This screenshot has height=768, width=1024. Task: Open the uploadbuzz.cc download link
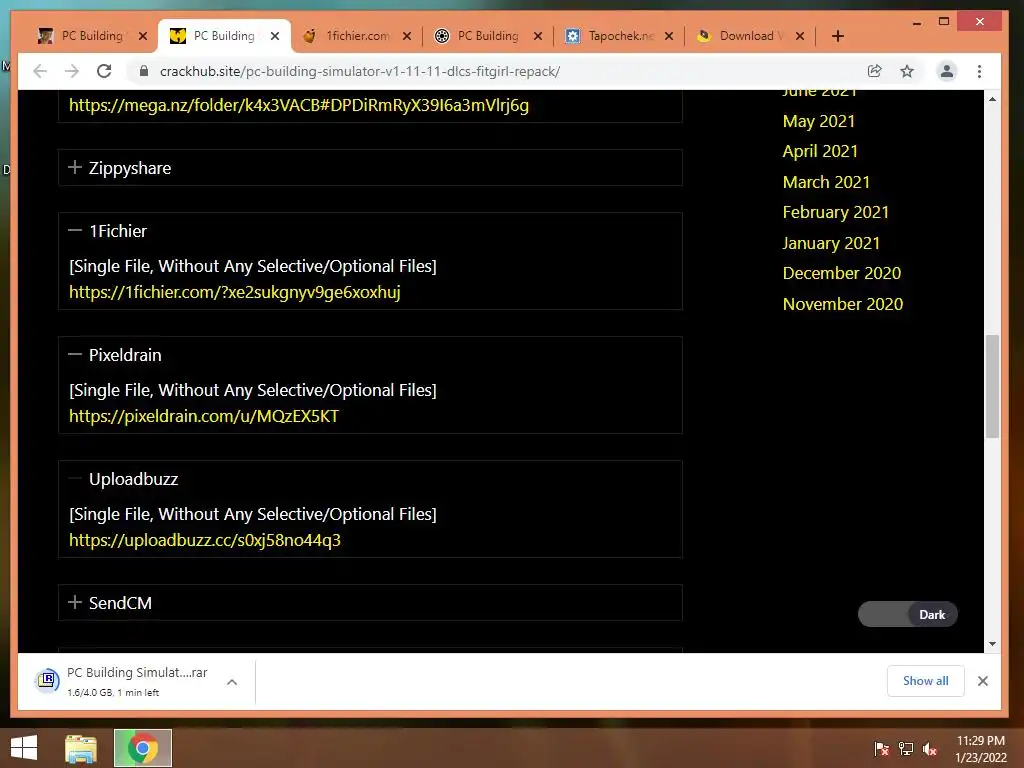pyautogui.click(x=204, y=540)
